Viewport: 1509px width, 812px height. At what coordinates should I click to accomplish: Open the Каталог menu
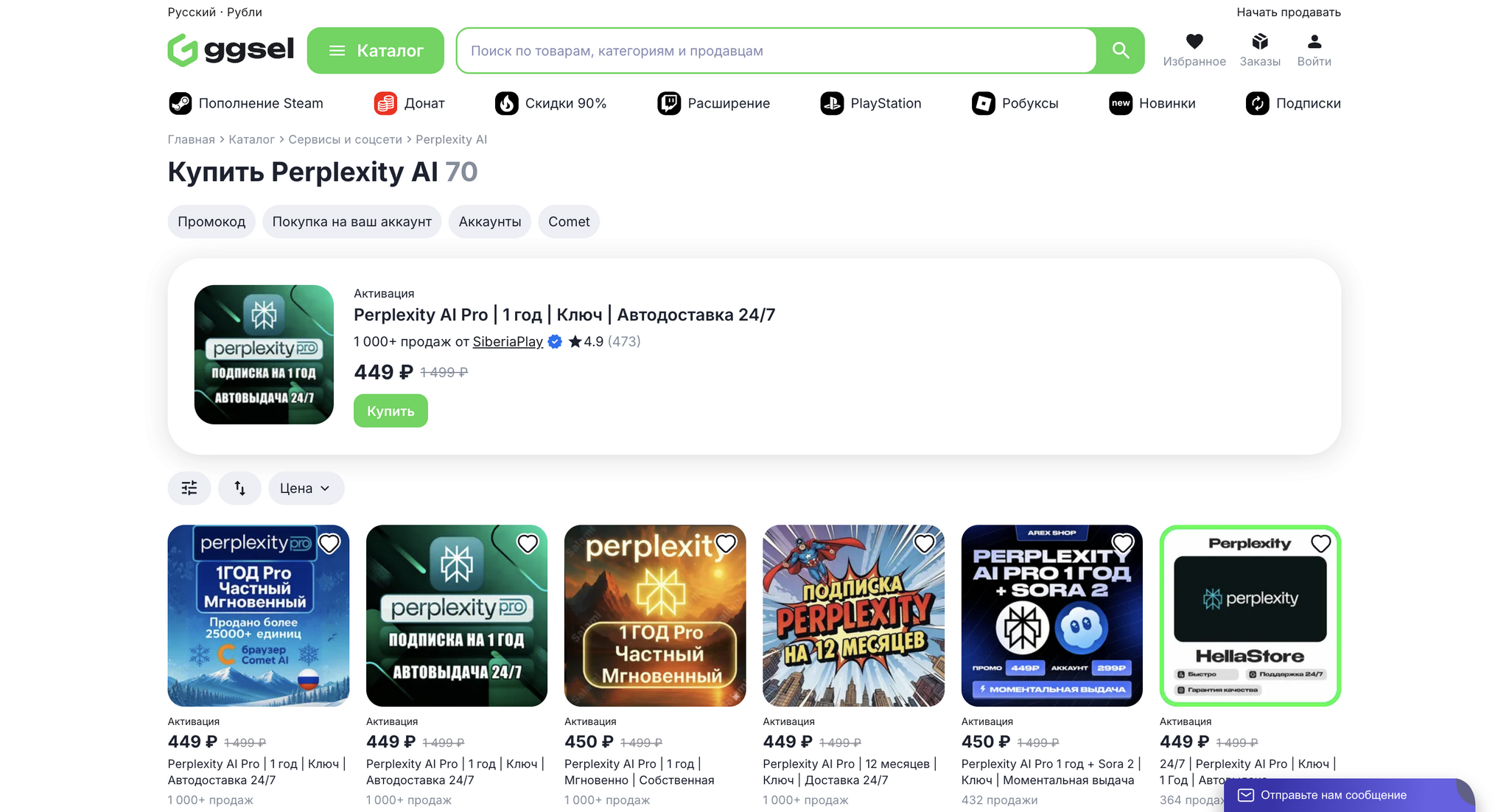click(376, 50)
